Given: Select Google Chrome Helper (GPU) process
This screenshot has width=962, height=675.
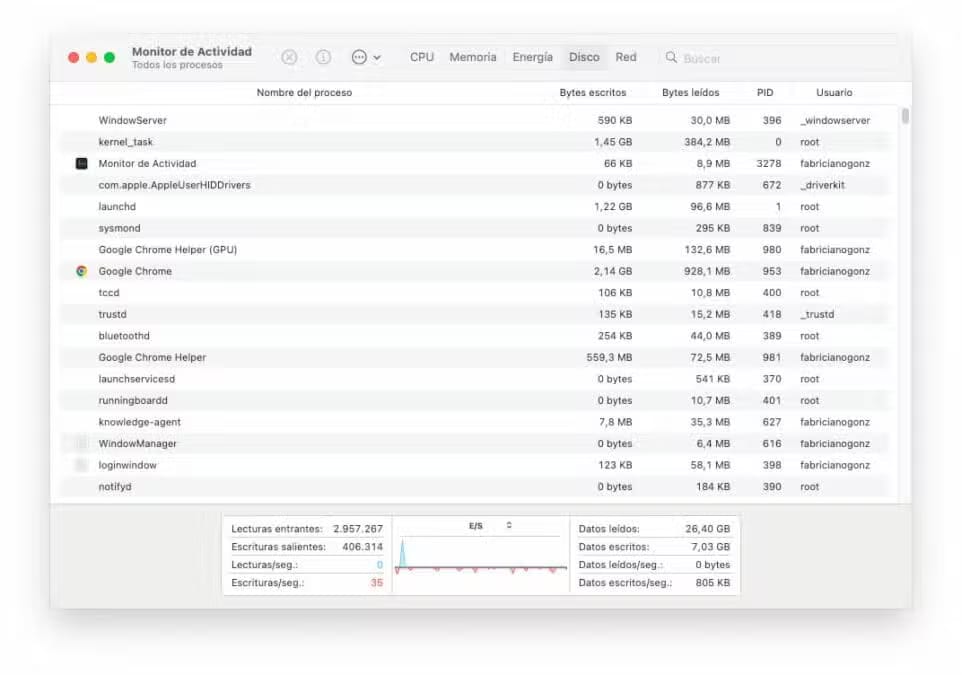Looking at the screenshot, I should [x=475, y=250].
